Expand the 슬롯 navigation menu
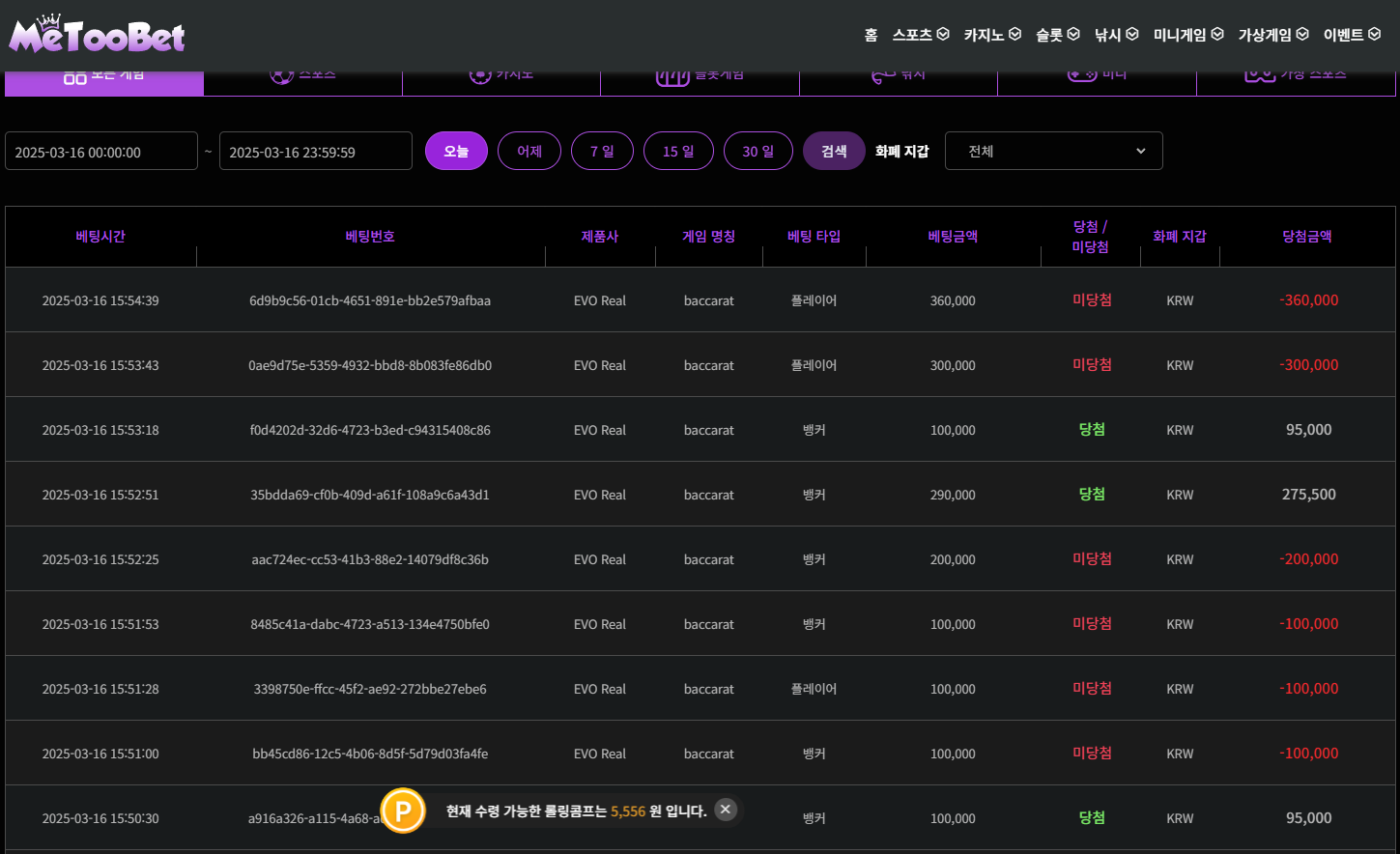The image size is (1400, 854). pos(1058,35)
